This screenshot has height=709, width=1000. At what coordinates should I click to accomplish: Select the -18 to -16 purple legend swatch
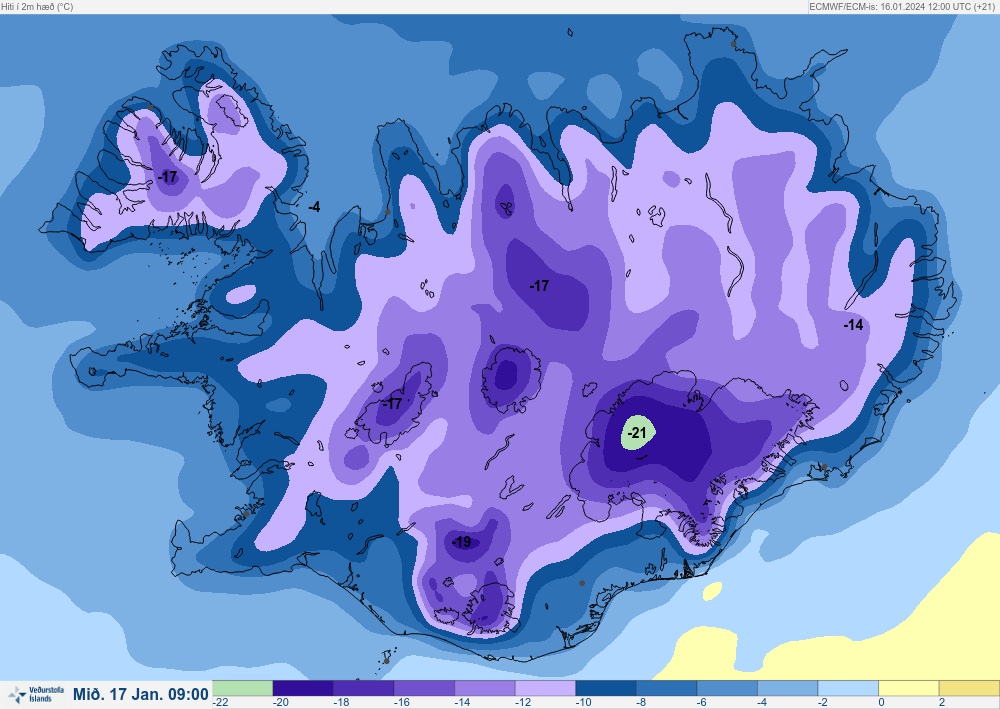364,688
